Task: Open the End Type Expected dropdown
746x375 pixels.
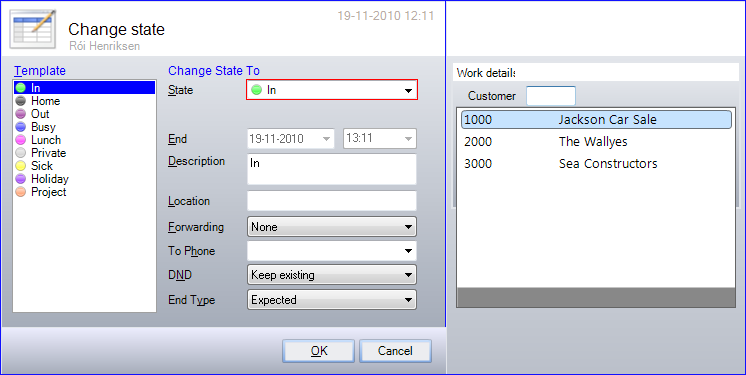Action: 332,300
